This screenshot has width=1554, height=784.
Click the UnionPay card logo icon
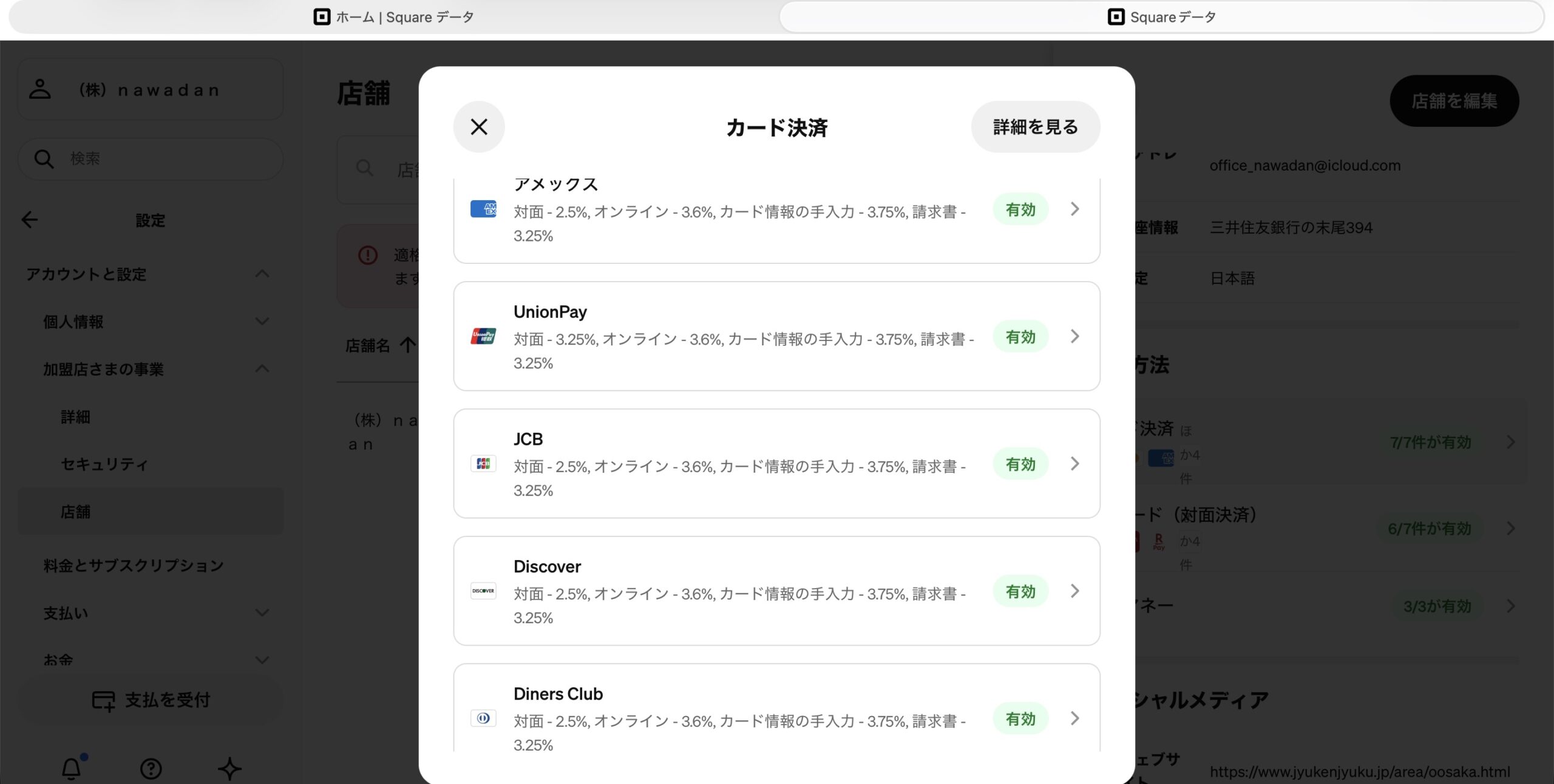[x=483, y=336]
